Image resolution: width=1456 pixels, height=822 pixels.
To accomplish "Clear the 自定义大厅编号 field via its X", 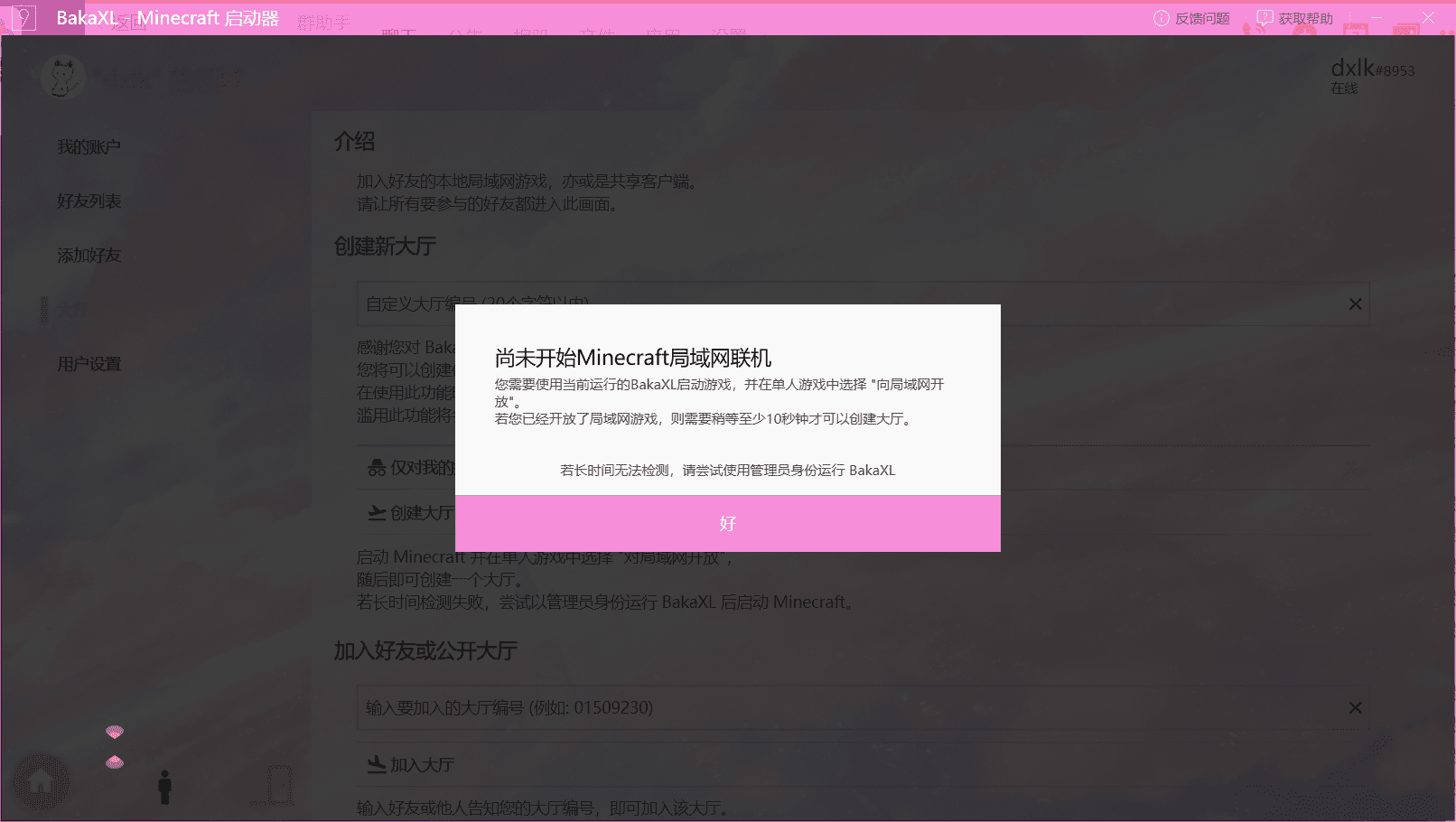I will tap(1354, 304).
